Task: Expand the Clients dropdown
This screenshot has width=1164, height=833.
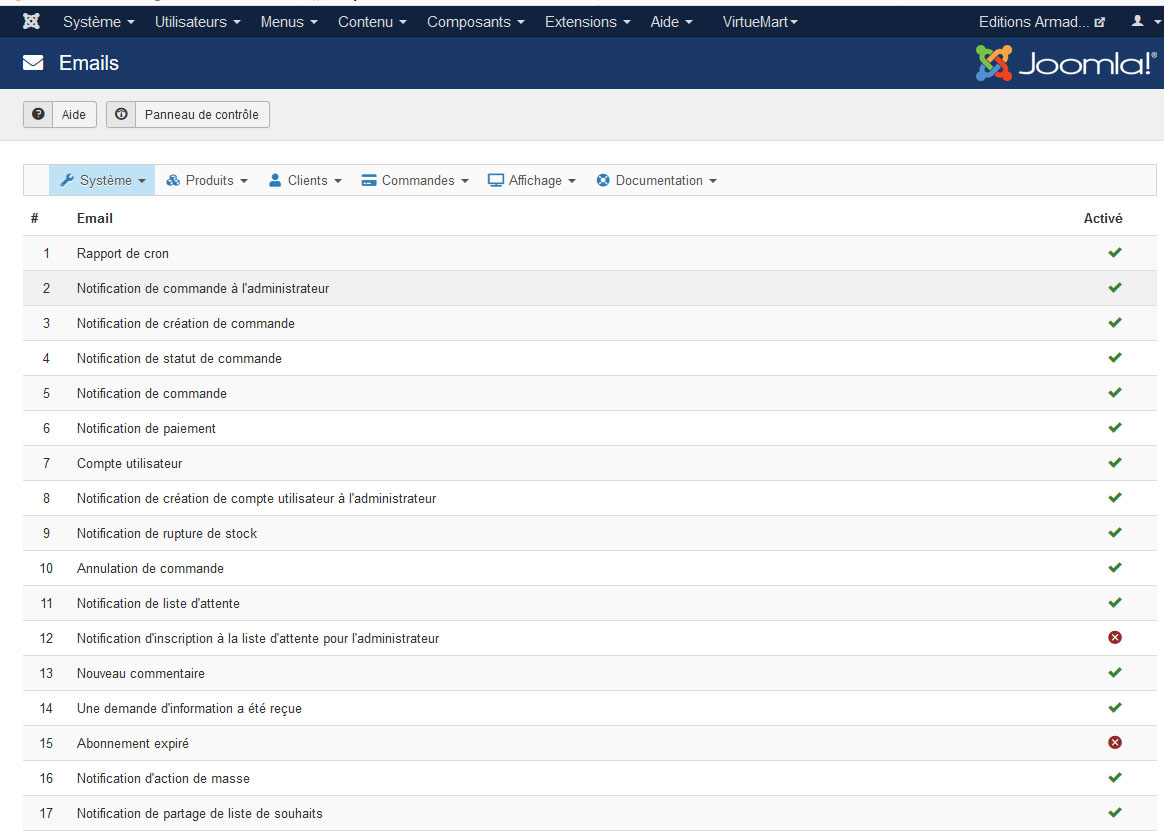Action: tap(305, 180)
